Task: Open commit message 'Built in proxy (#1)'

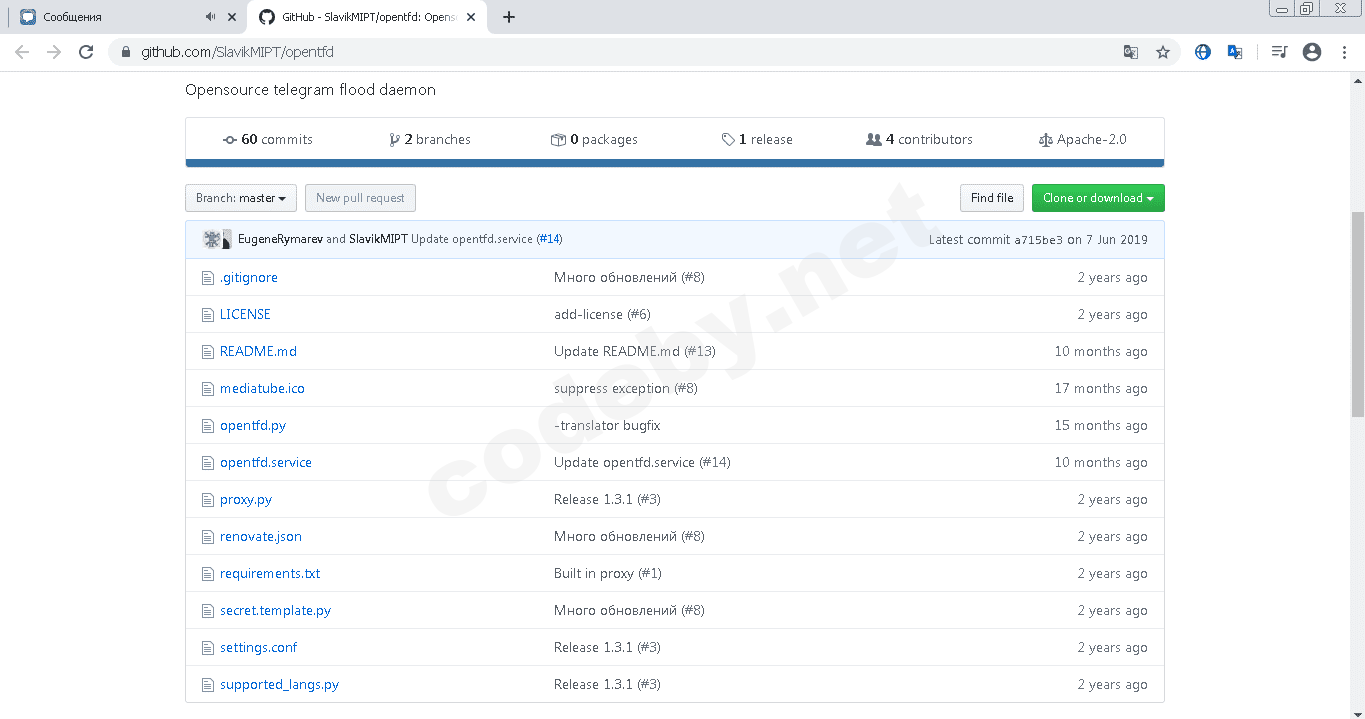Action: [608, 574]
